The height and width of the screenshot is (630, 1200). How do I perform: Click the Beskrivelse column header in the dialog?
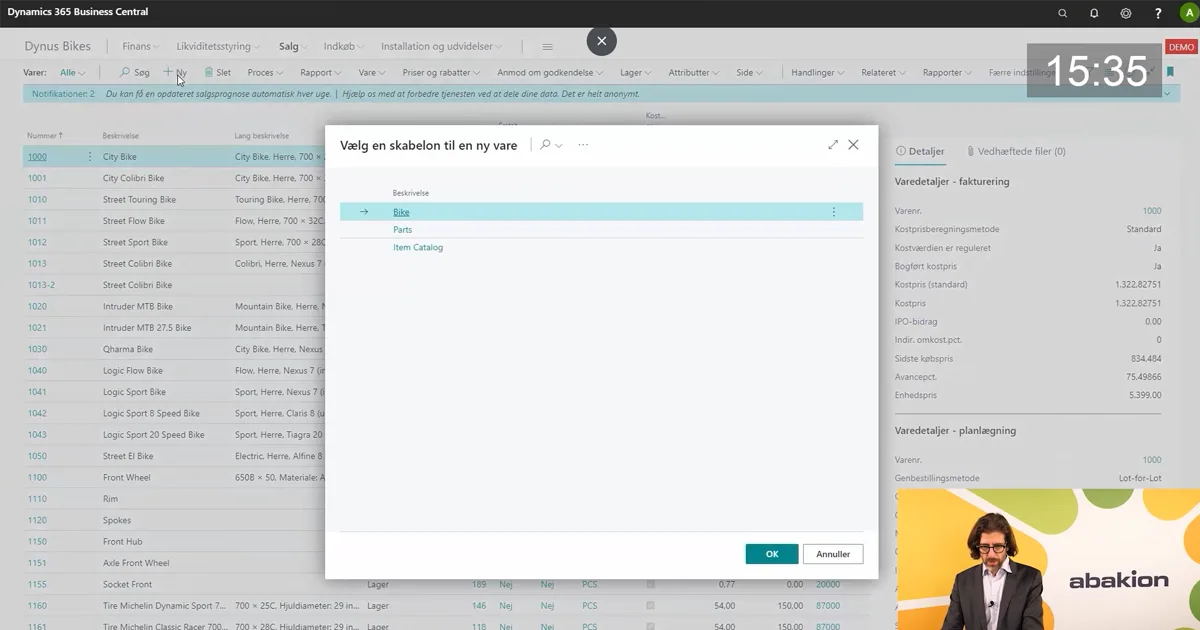[x=411, y=193]
